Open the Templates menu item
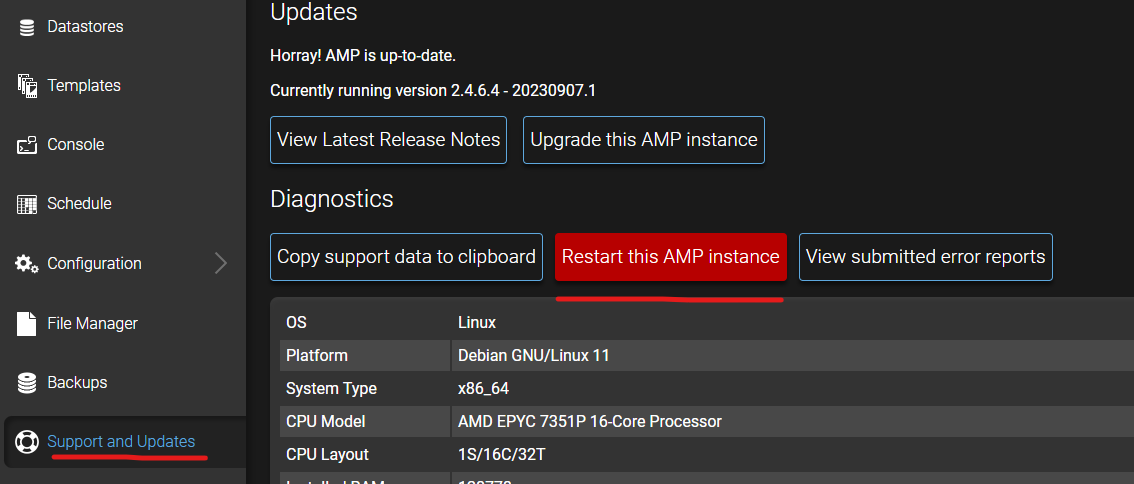 [84, 85]
